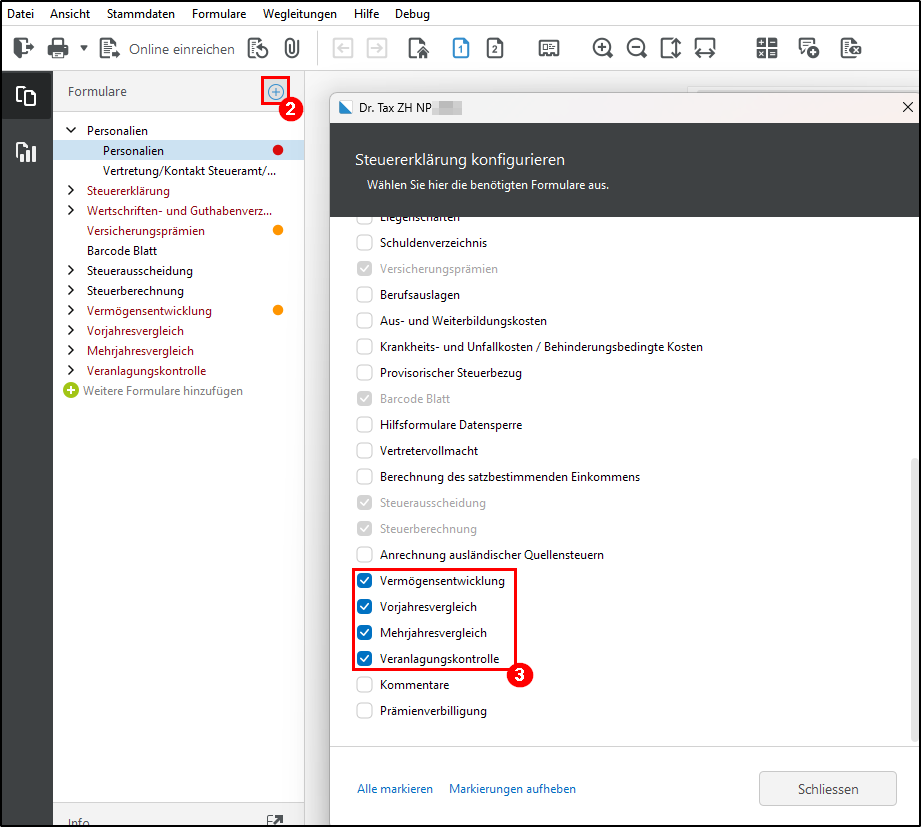The height and width of the screenshot is (827, 921).
Task: Click the Alle markieren link
Action: [395, 789]
